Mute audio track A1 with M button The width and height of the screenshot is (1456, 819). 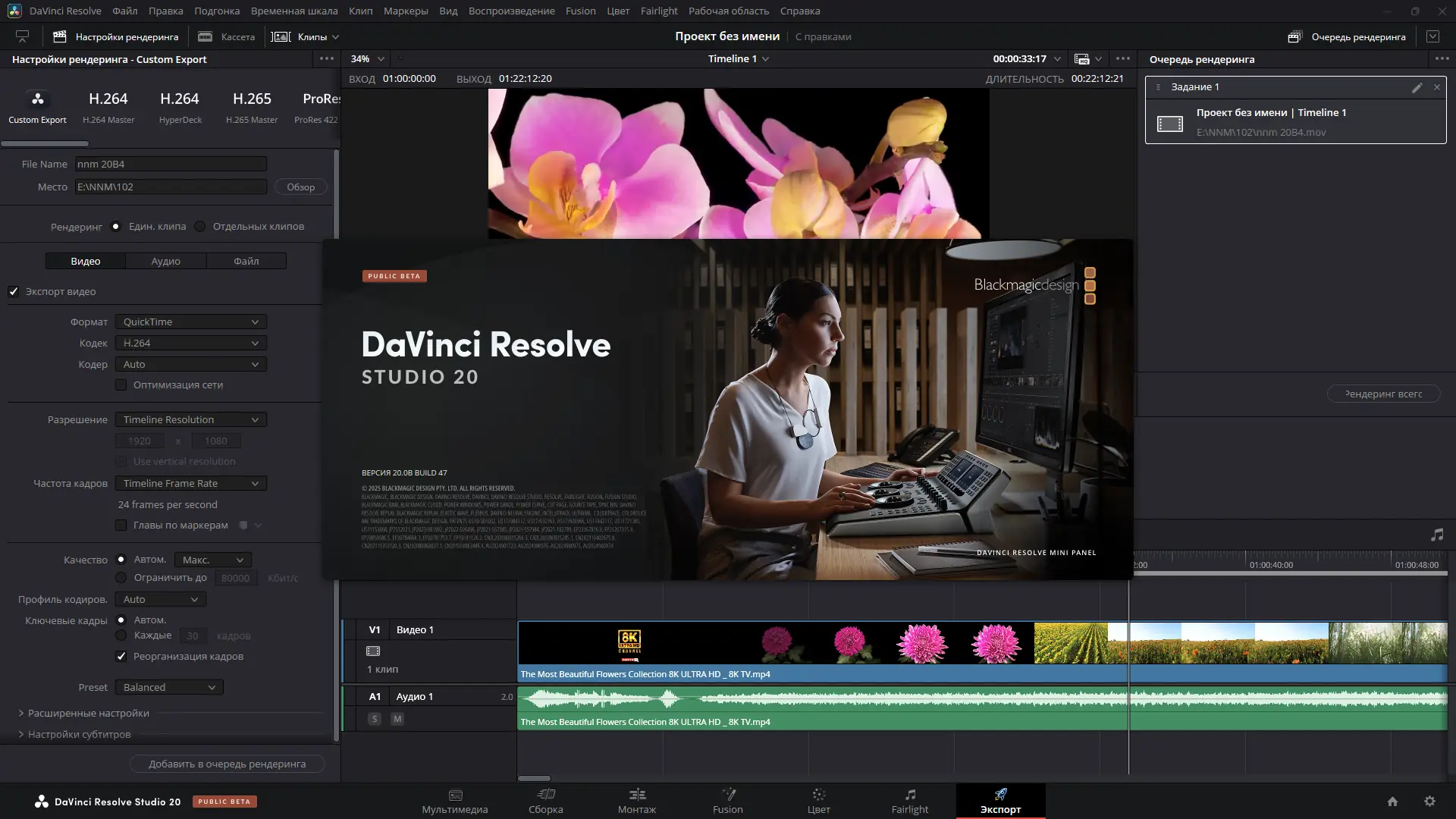[397, 719]
